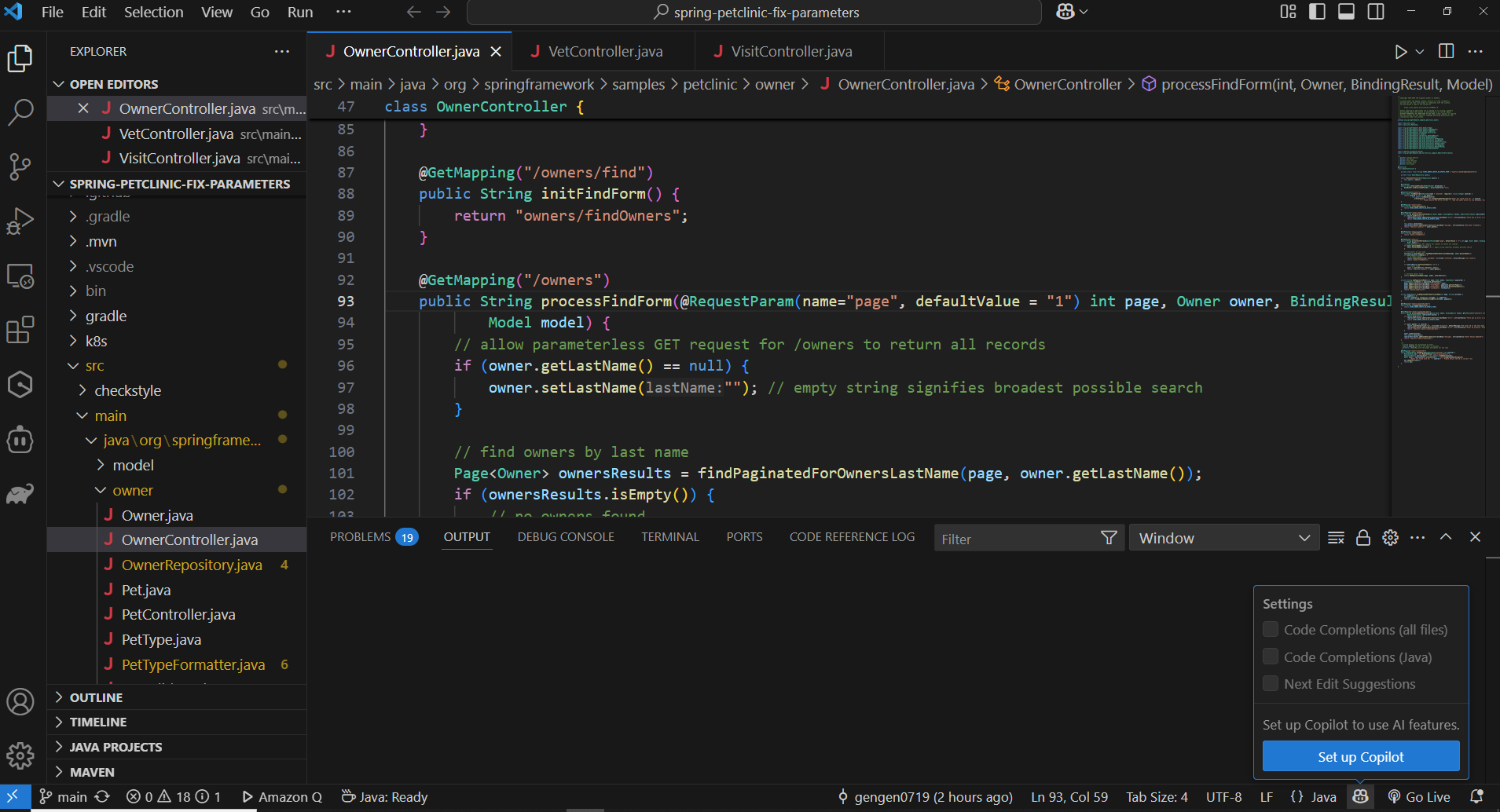This screenshot has width=1500, height=812.
Task: Click the Set up Copilot button
Action: pos(1360,757)
